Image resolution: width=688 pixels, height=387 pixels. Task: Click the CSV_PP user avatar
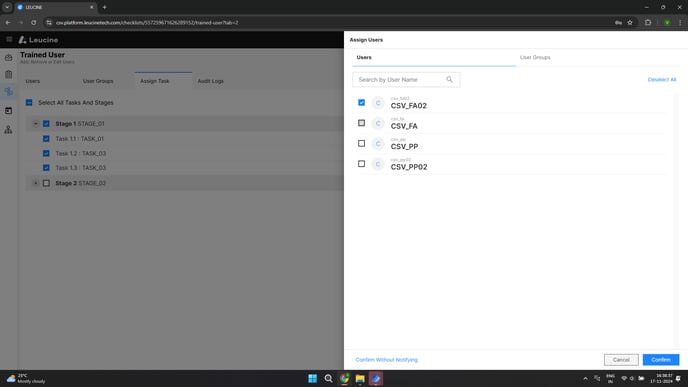(x=378, y=143)
